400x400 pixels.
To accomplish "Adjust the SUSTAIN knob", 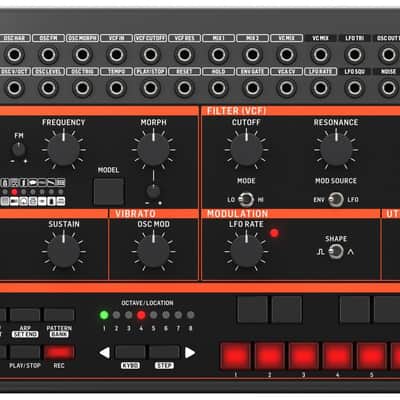I will pyautogui.click(x=63, y=251).
